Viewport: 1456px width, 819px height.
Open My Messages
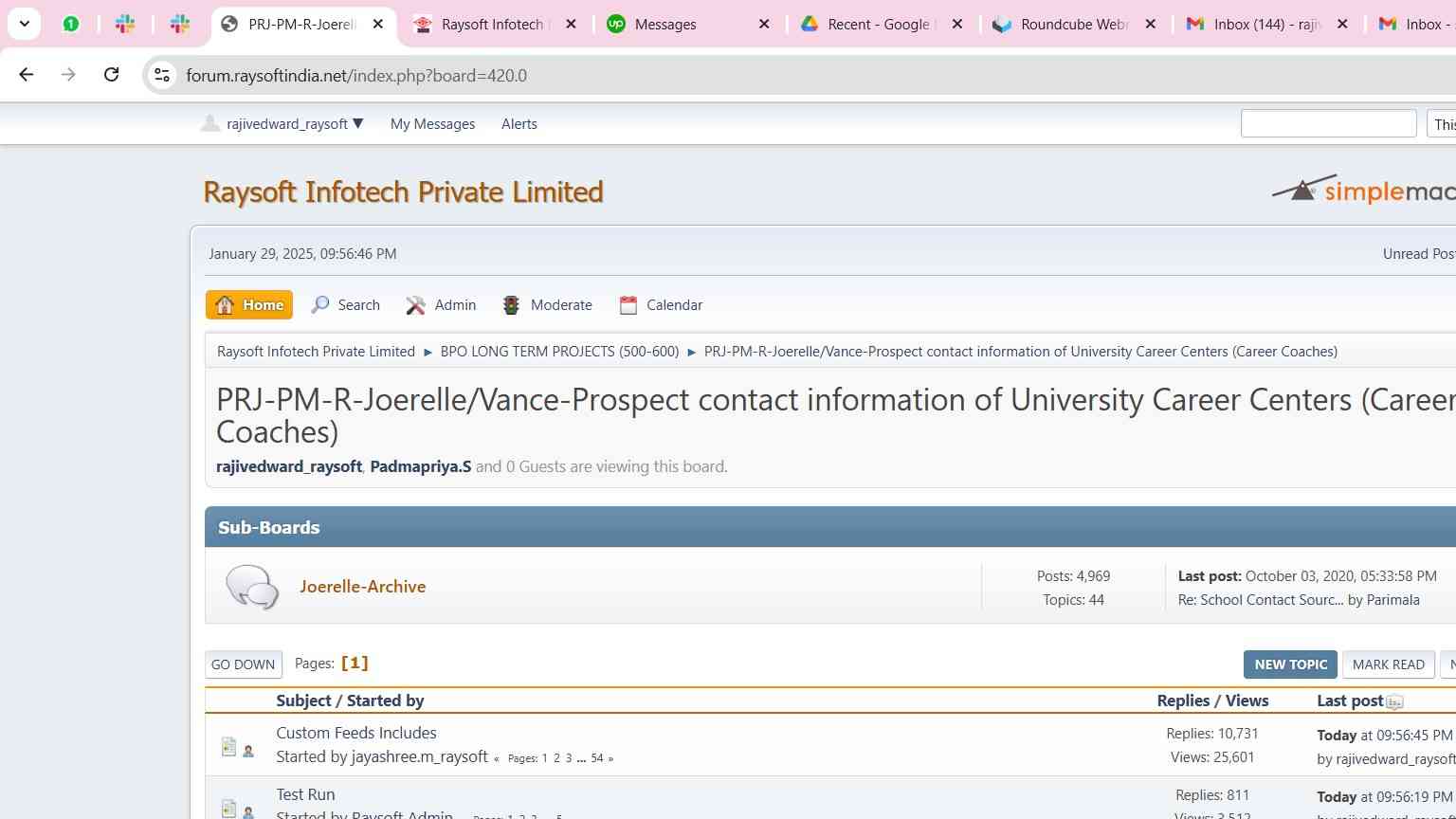coord(432,124)
